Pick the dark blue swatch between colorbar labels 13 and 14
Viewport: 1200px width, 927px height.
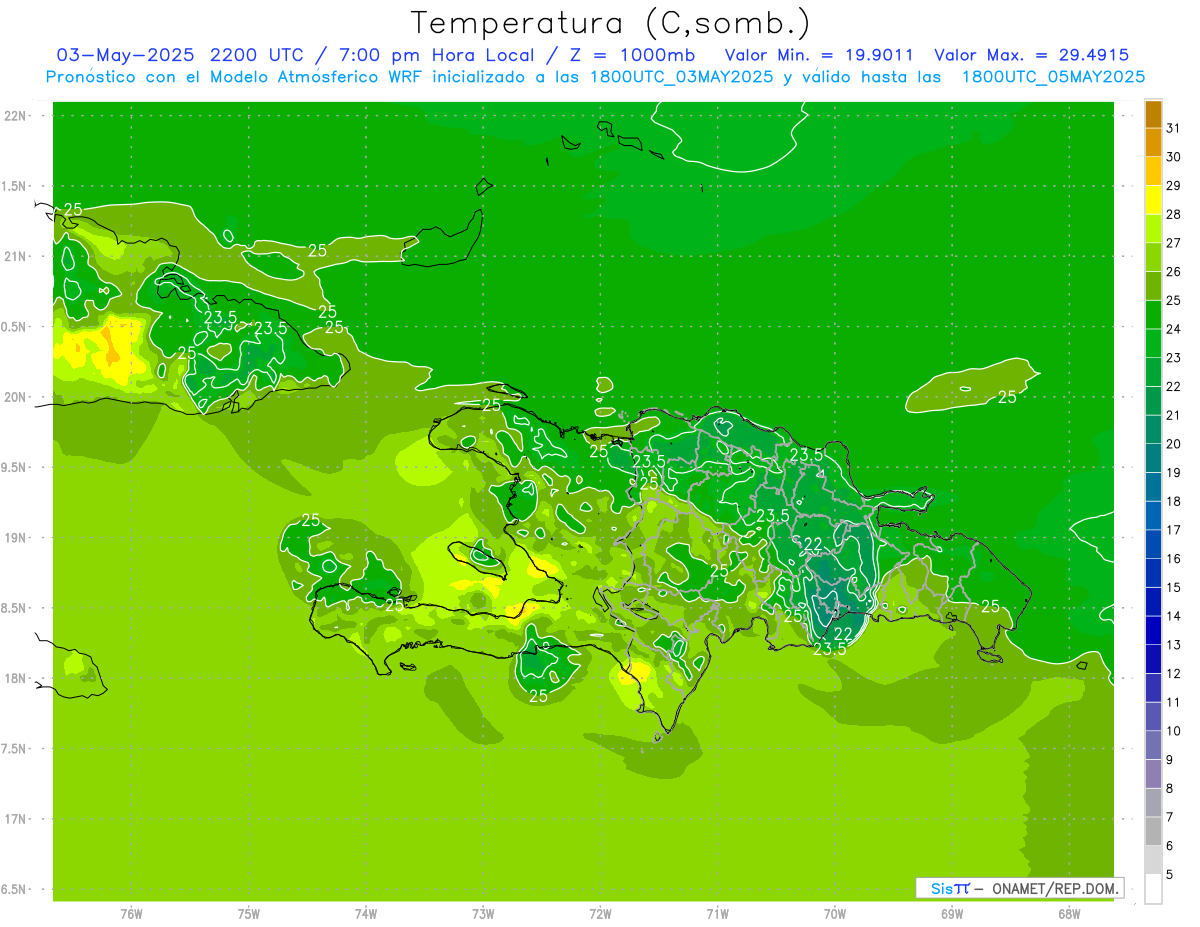tap(1153, 630)
